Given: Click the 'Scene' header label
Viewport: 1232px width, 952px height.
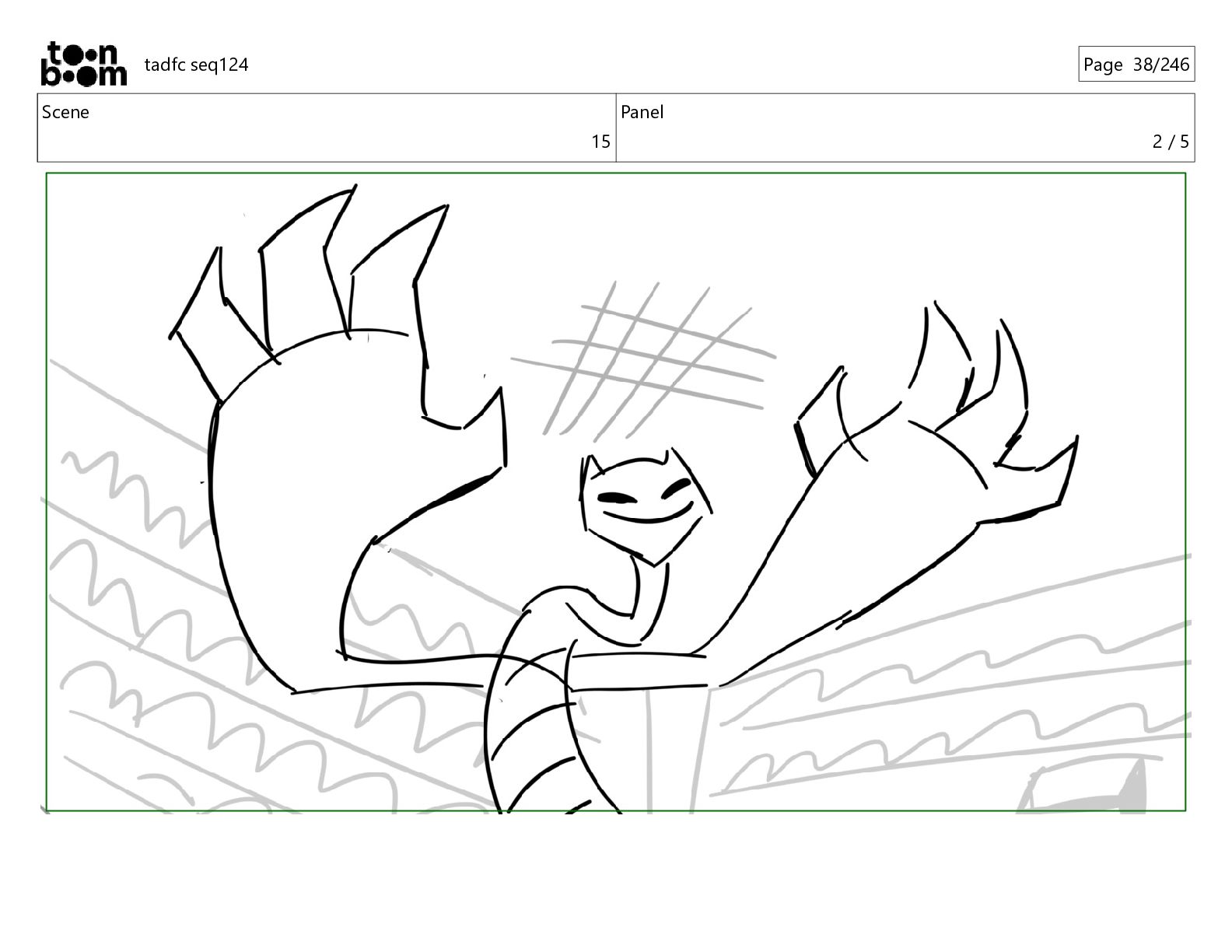Looking at the screenshot, I should pyautogui.click(x=65, y=112).
